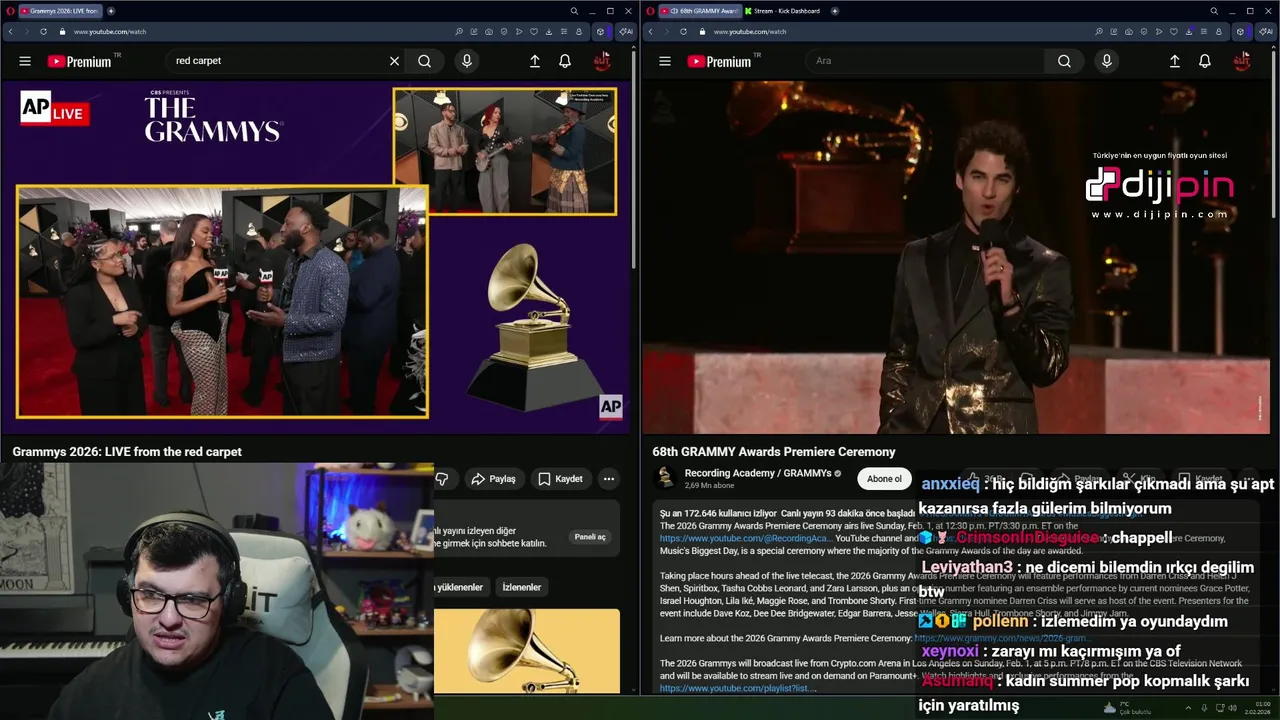This screenshot has width=1280, height=720.
Task: Open Opera AI button in left window
Action: point(626,31)
